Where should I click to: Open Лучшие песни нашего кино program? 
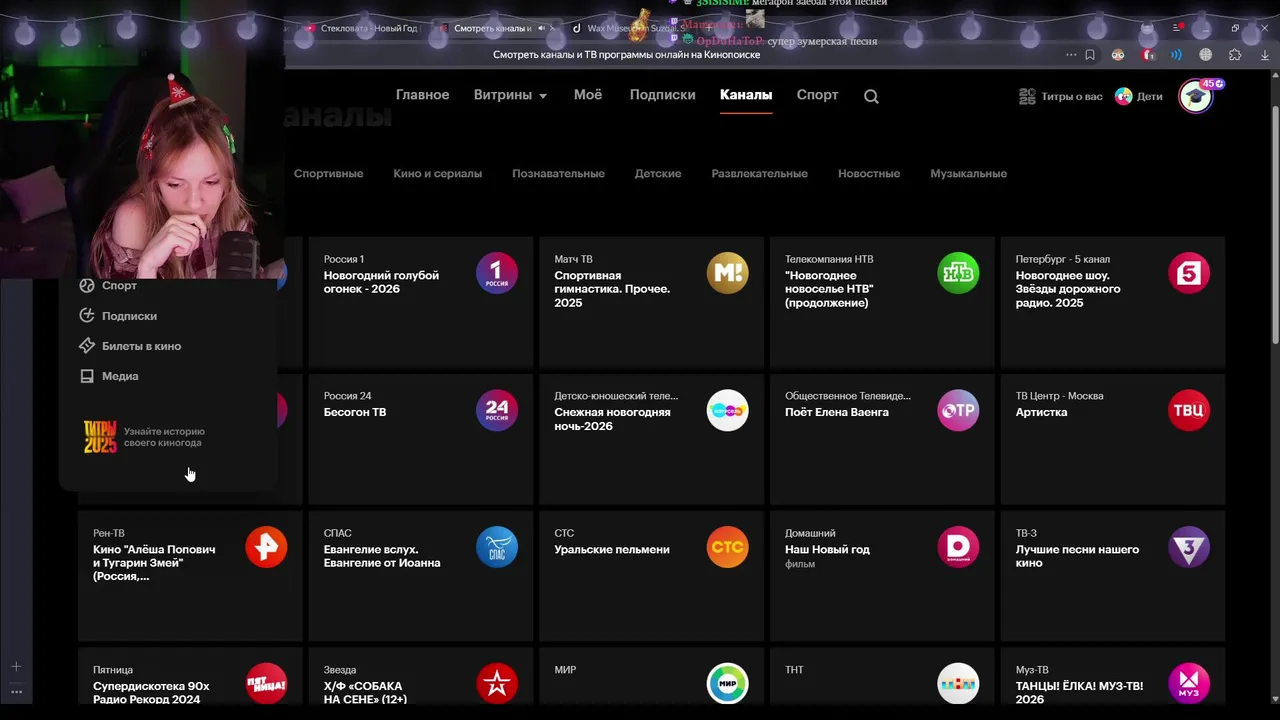point(1077,556)
